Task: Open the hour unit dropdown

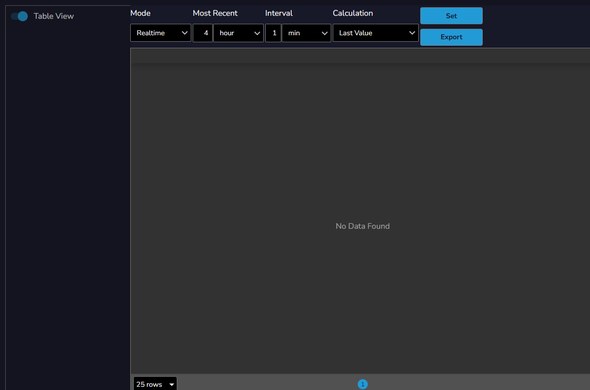Action: click(239, 33)
